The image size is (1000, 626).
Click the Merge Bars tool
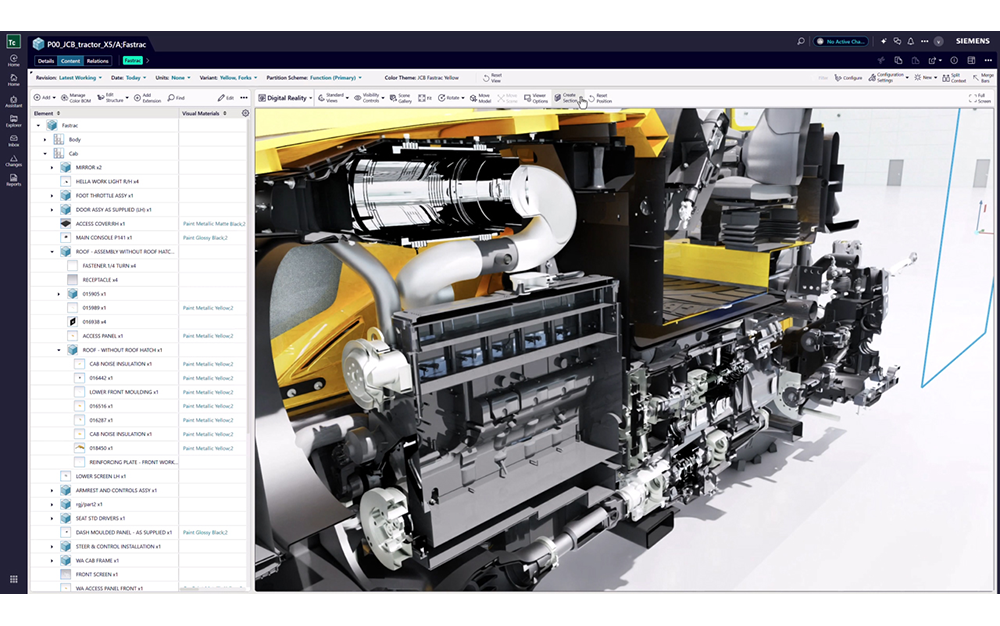pyautogui.click(x=983, y=77)
